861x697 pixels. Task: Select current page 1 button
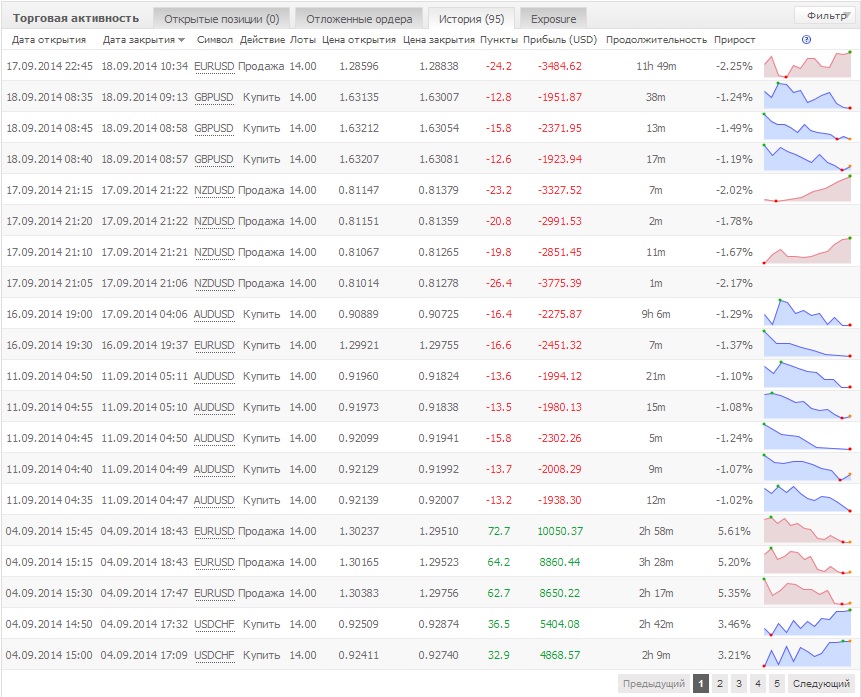coord(701,684)
